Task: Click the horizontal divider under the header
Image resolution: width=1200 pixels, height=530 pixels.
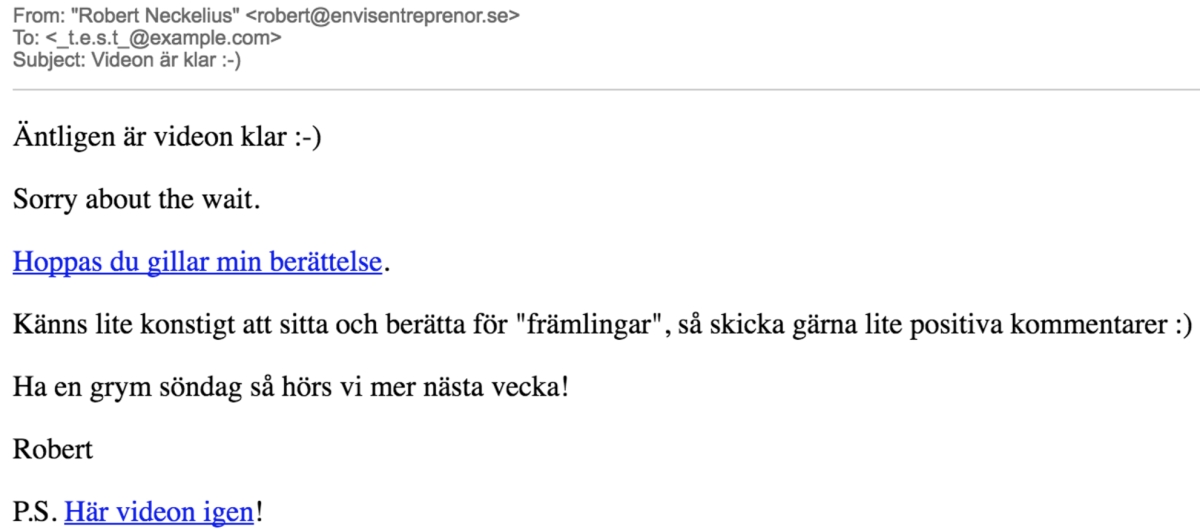Action: tap(600, 90)
